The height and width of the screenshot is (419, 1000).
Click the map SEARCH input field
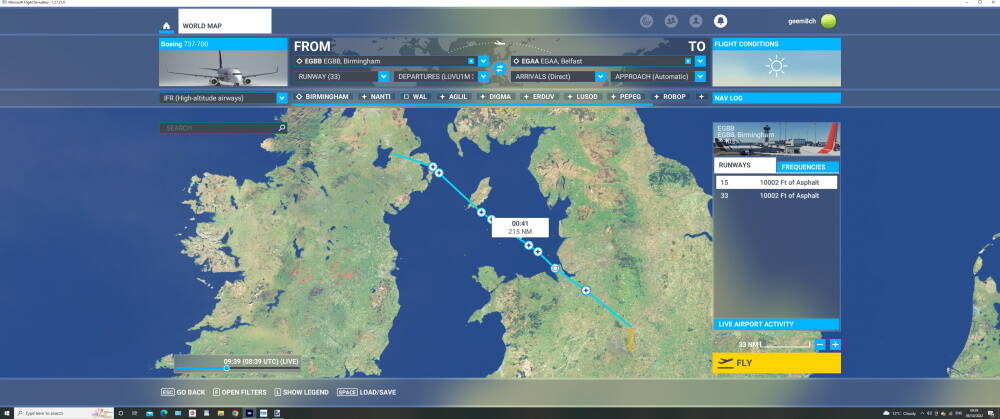pyautogui.click(x=223, y=128)
